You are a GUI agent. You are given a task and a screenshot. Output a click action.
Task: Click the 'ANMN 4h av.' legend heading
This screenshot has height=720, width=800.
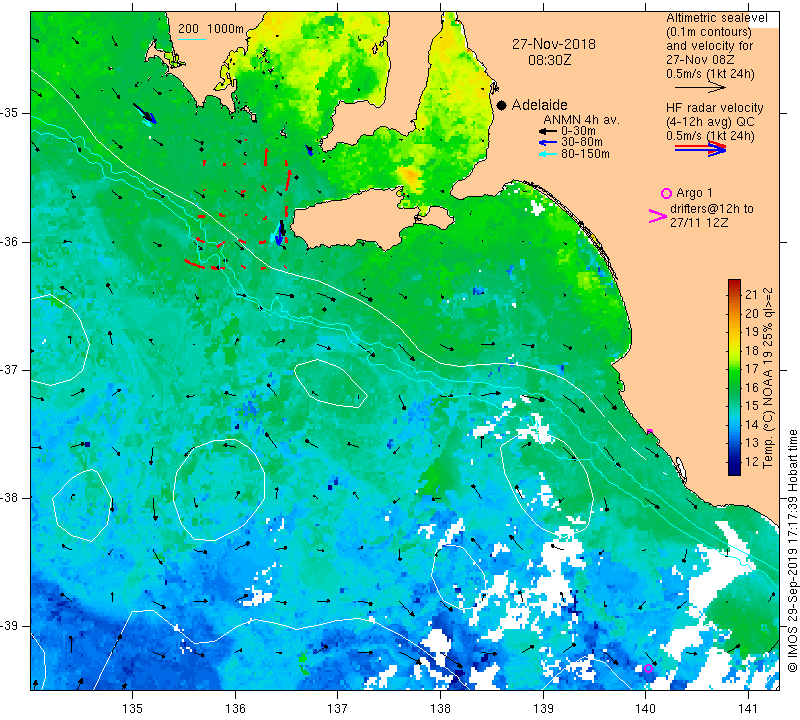point(581,120)
